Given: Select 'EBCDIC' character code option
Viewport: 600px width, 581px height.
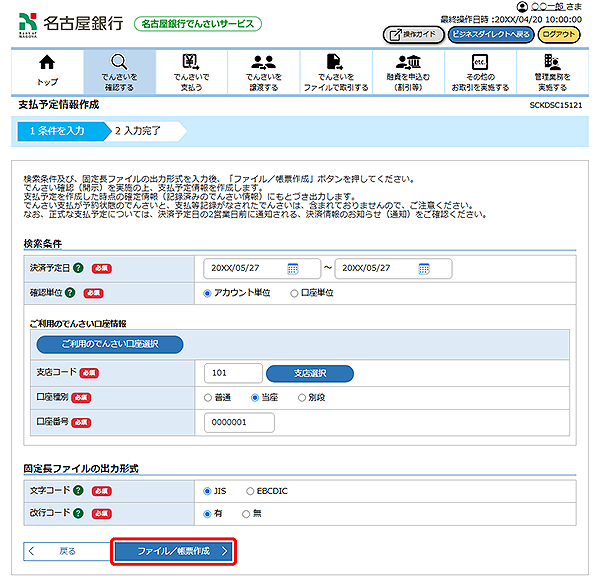Looking at the screenshot, I should (252, 491).
